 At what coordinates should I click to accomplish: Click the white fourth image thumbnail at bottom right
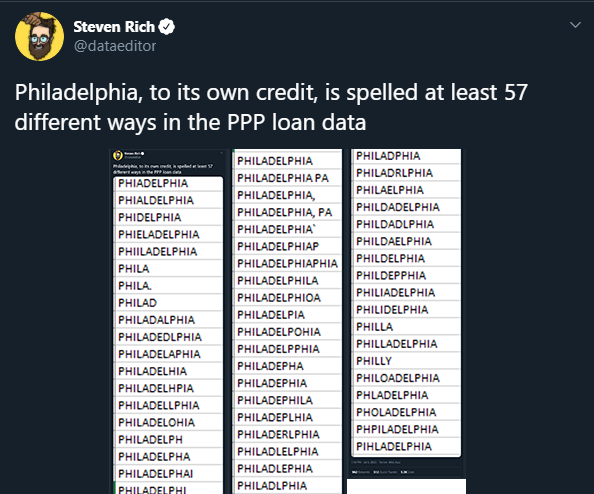(x=406, y=486)
